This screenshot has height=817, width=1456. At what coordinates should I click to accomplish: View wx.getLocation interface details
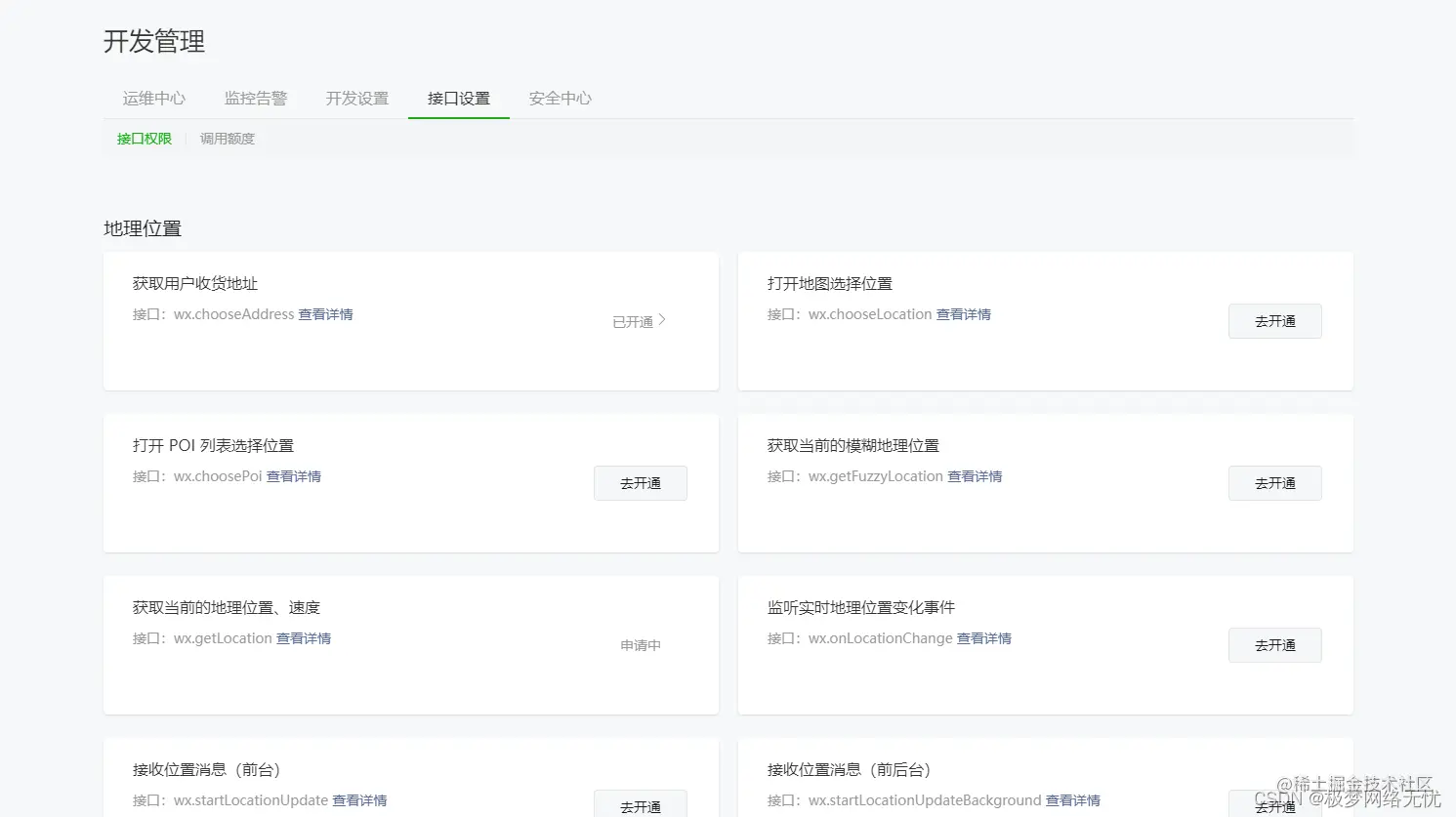click(x=304, y=637)
